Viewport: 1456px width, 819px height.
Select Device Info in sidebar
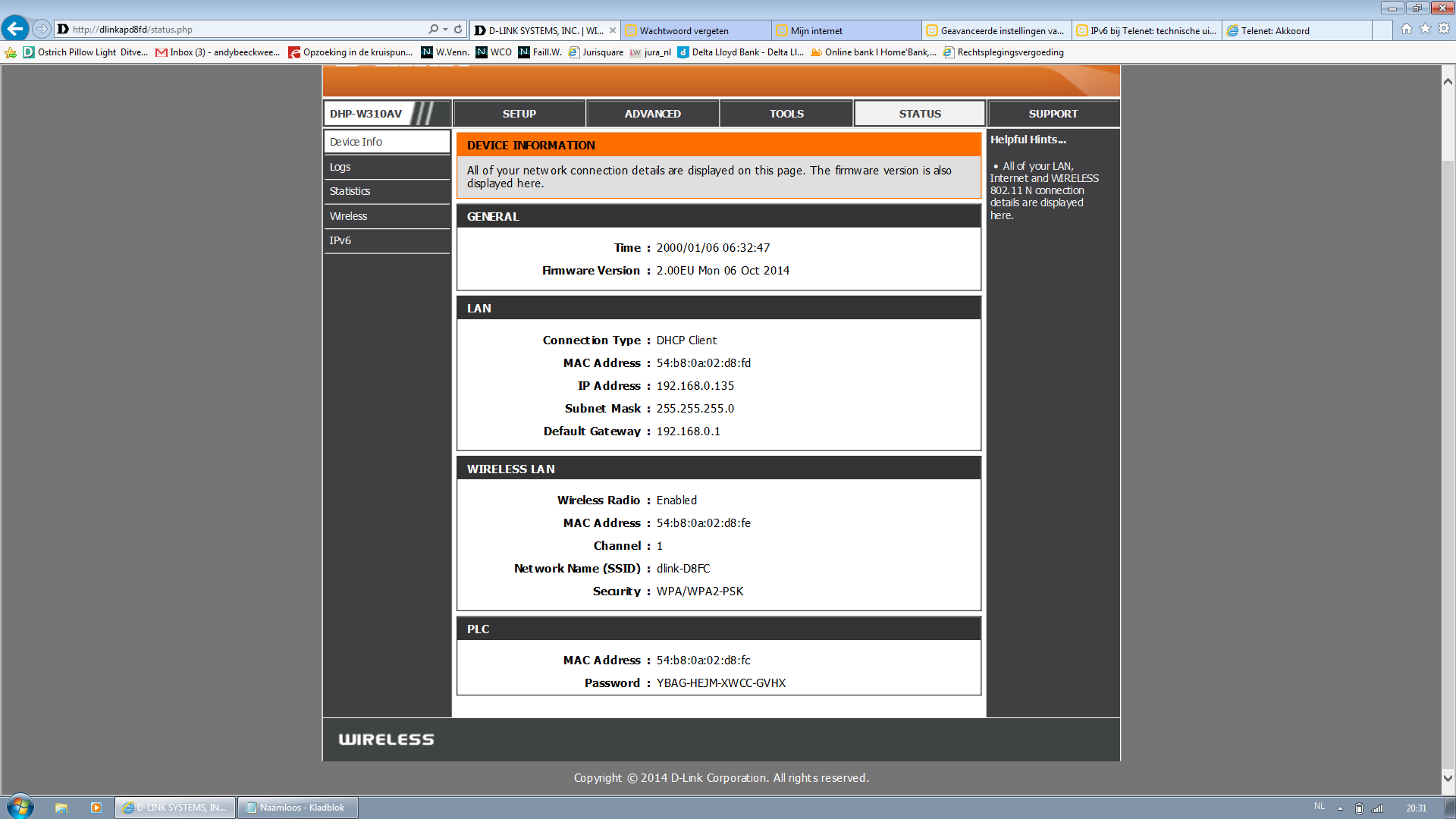[387, 142]
